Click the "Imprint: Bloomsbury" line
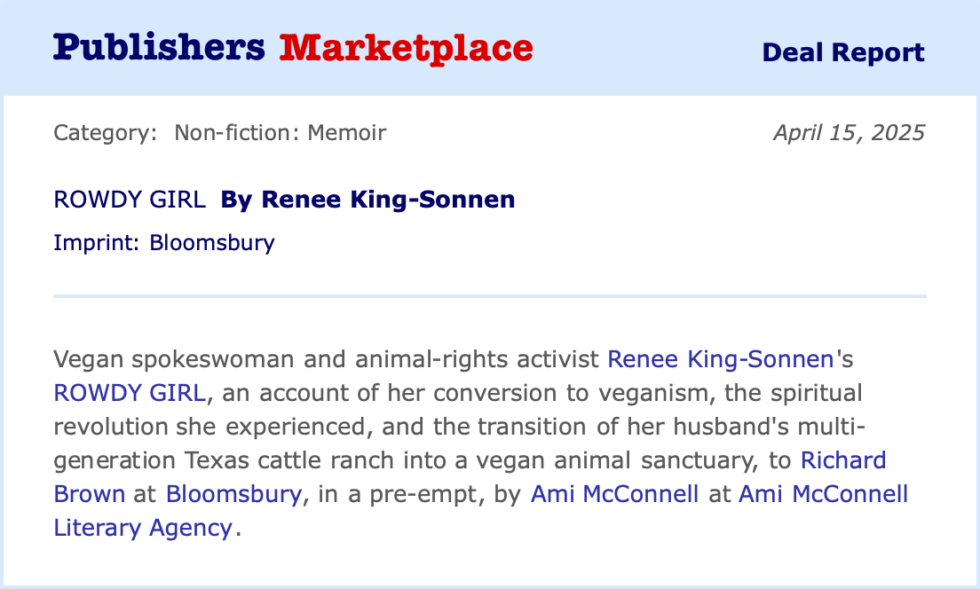Image resolution: width=980 pixels, height=589 pixels. point(164,242)
